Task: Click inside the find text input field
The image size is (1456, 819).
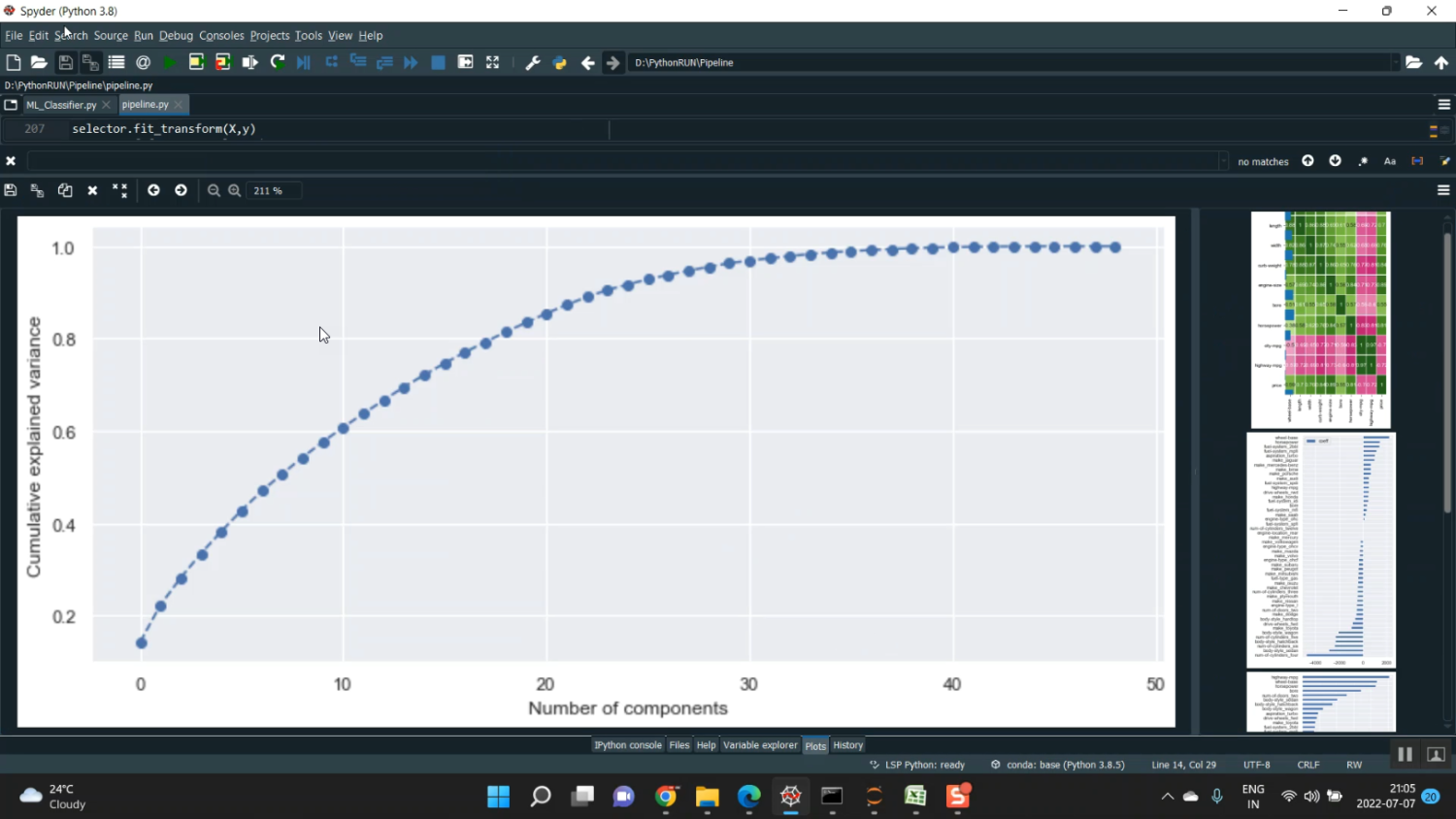Action: 622,161
